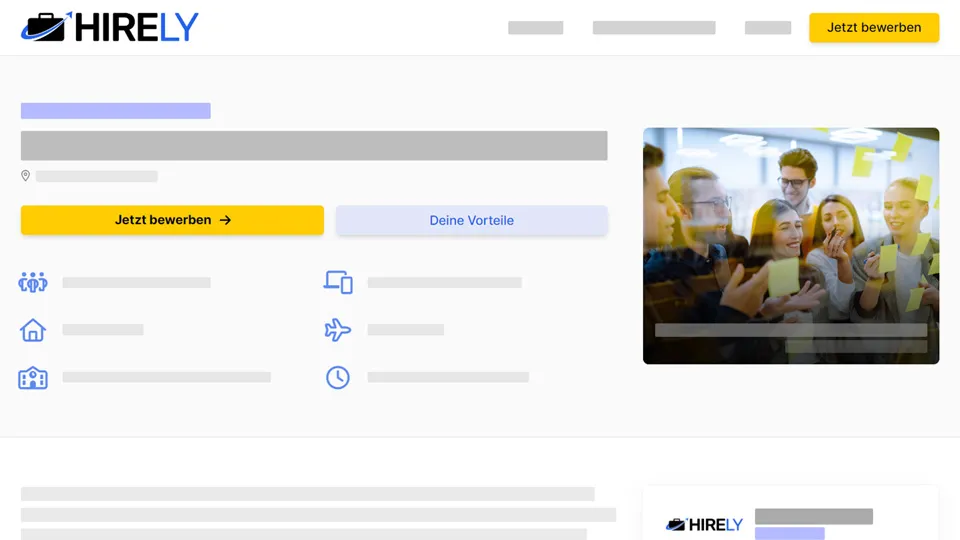Image resolution: width=960 pixels, height=540 pixels.
Task: Open the third header navigation item
Action: tap(767, 28)
